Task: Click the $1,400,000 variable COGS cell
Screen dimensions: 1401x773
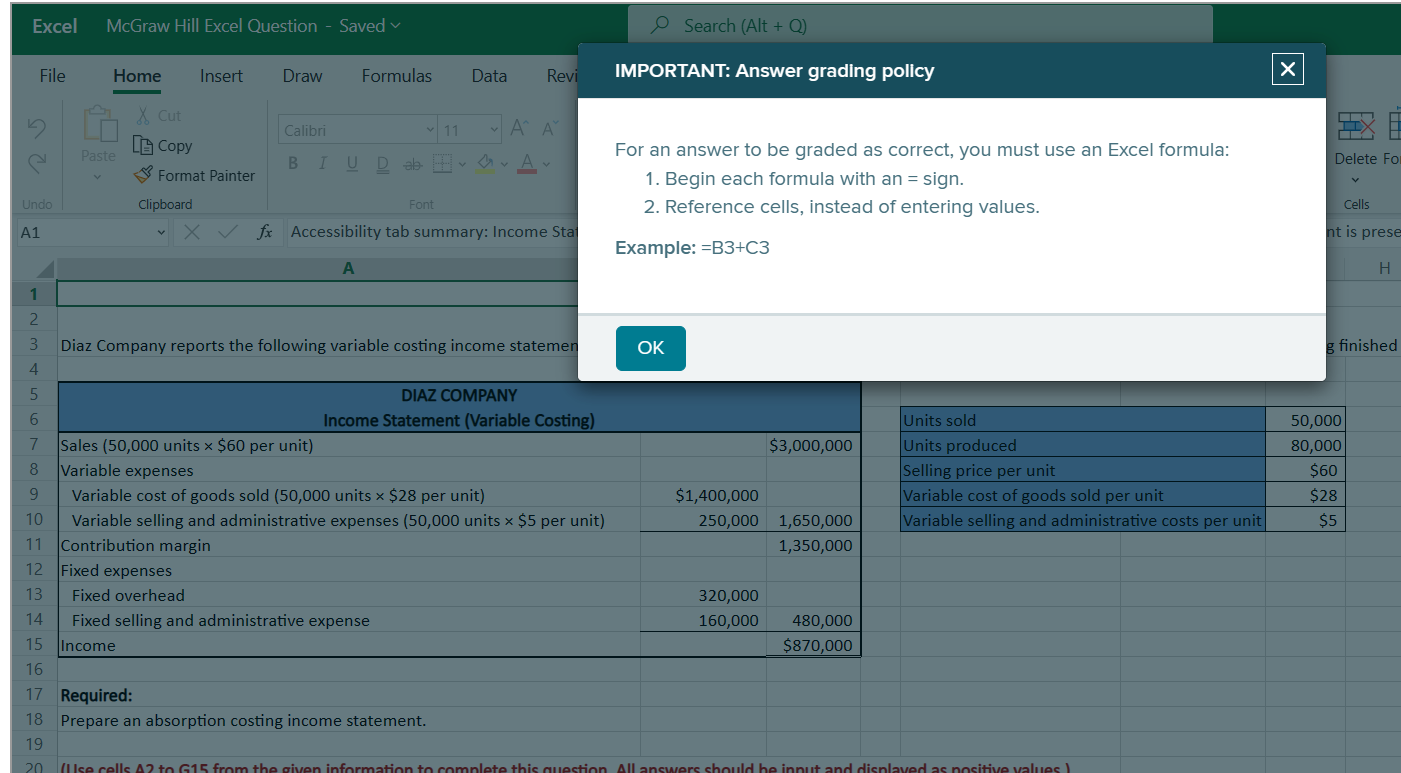Action: pos(703,495)
